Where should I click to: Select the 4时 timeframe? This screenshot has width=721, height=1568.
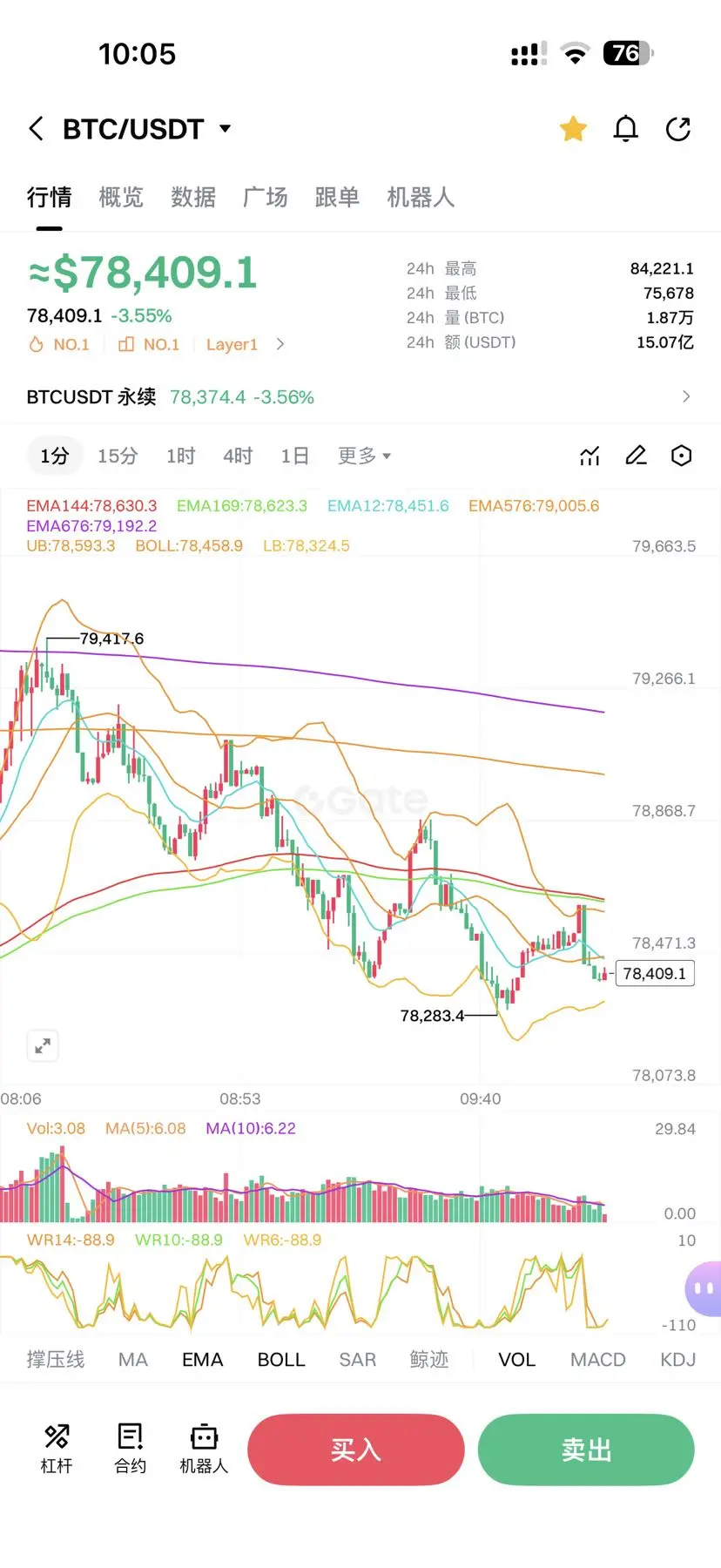pyautogui.click(x=238, y=456)
